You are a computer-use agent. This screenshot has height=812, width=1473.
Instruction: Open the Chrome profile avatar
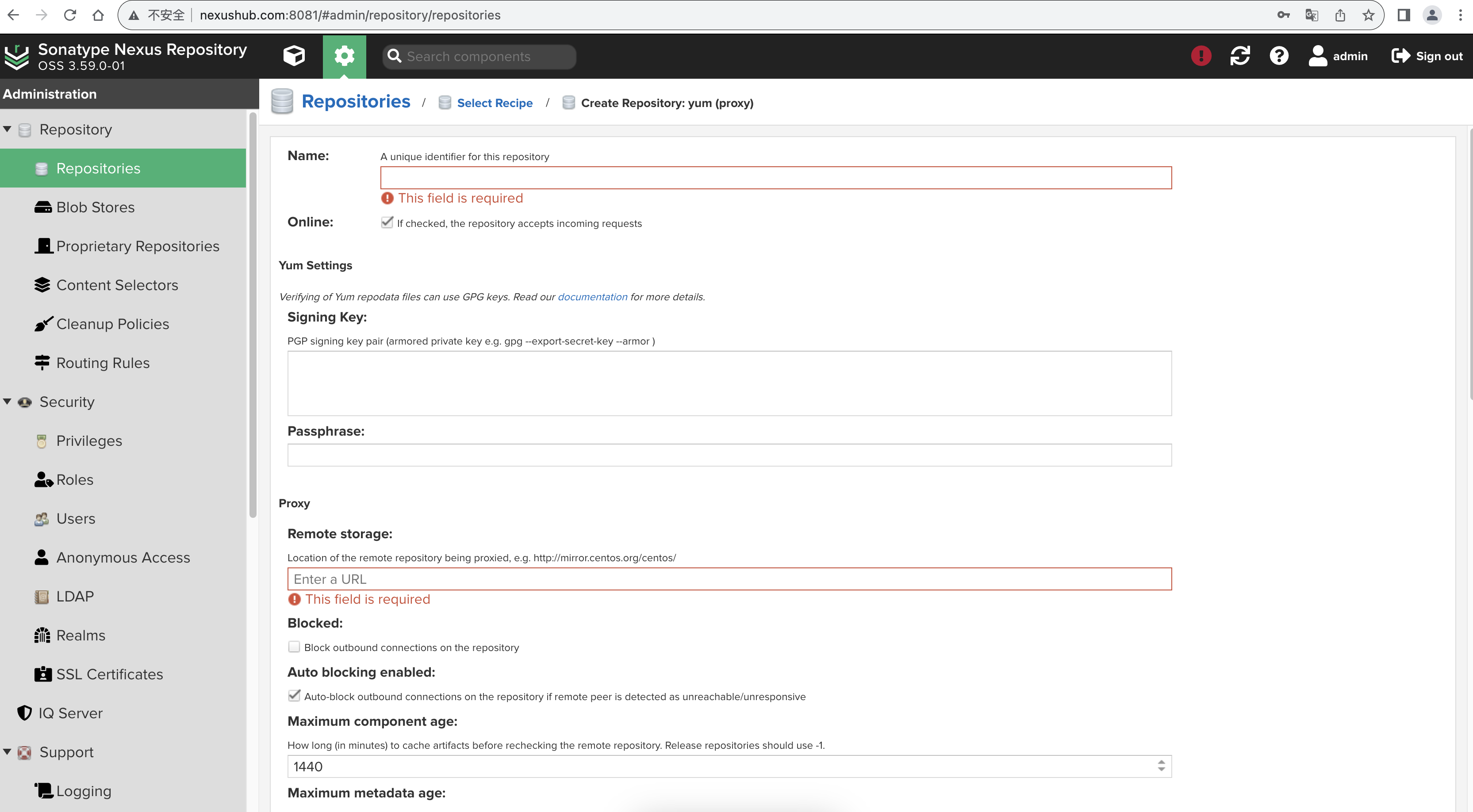pyautogui.click(x=1432, y=15)
